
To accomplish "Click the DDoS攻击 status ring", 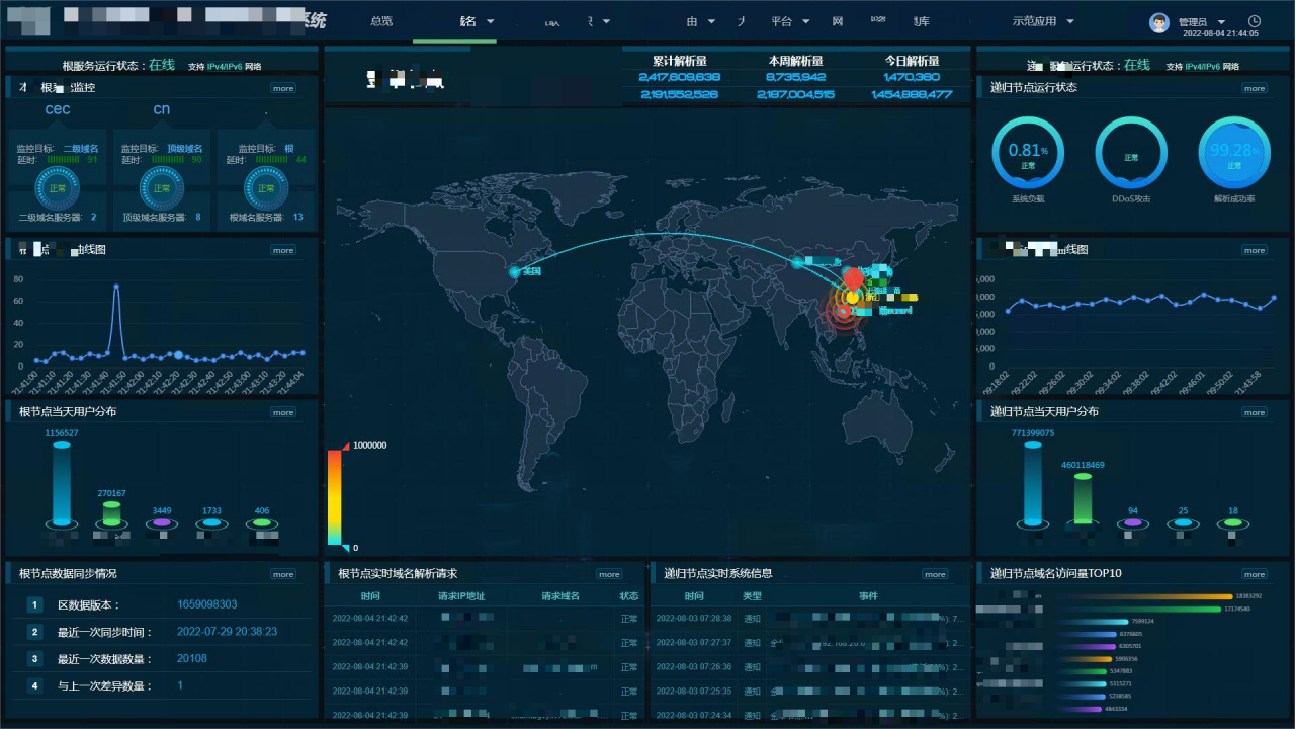I will click(1131, 154).
